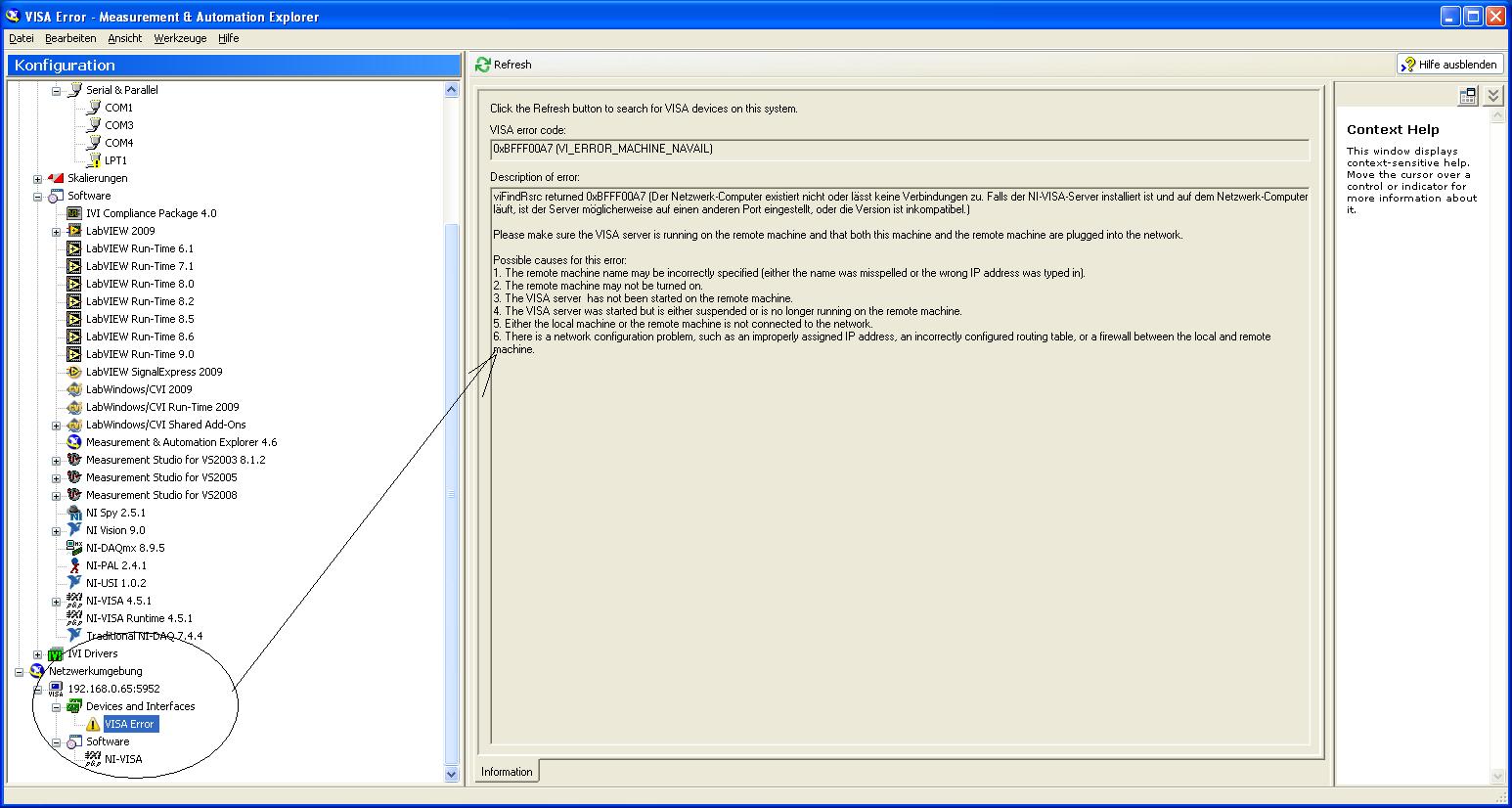Click the NI-VISA 4.5.1 icon
1512x808 pixels.
pos(75,601)
